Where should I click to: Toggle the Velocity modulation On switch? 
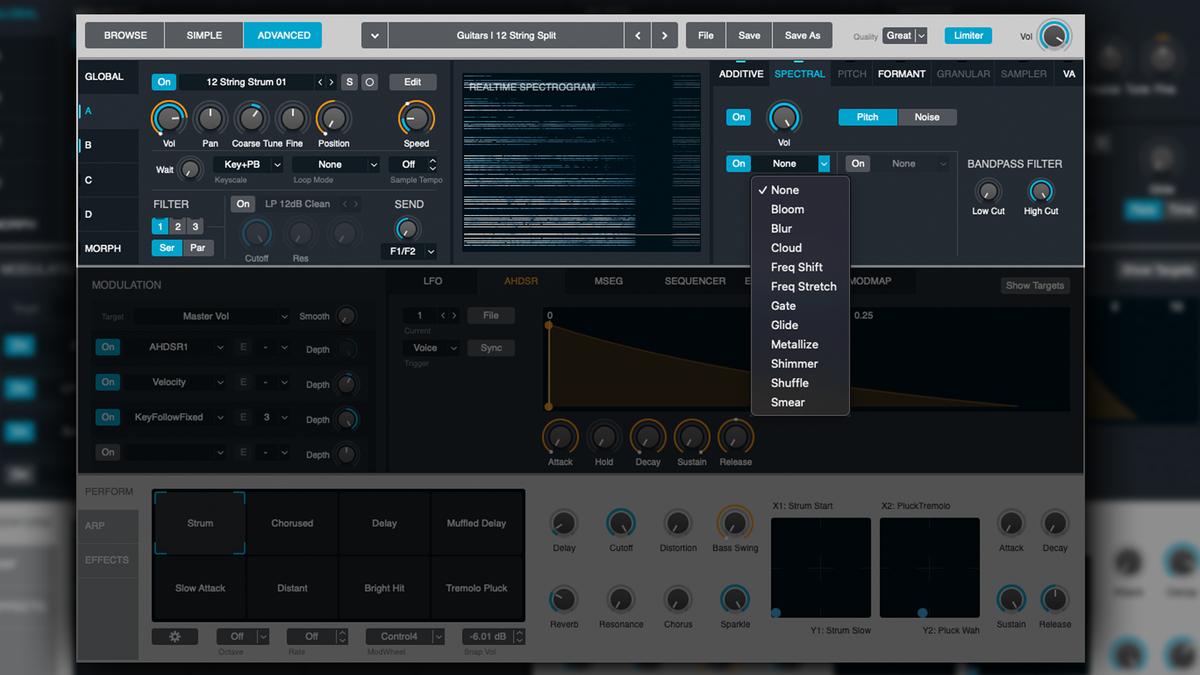click(x=107, y=382)
